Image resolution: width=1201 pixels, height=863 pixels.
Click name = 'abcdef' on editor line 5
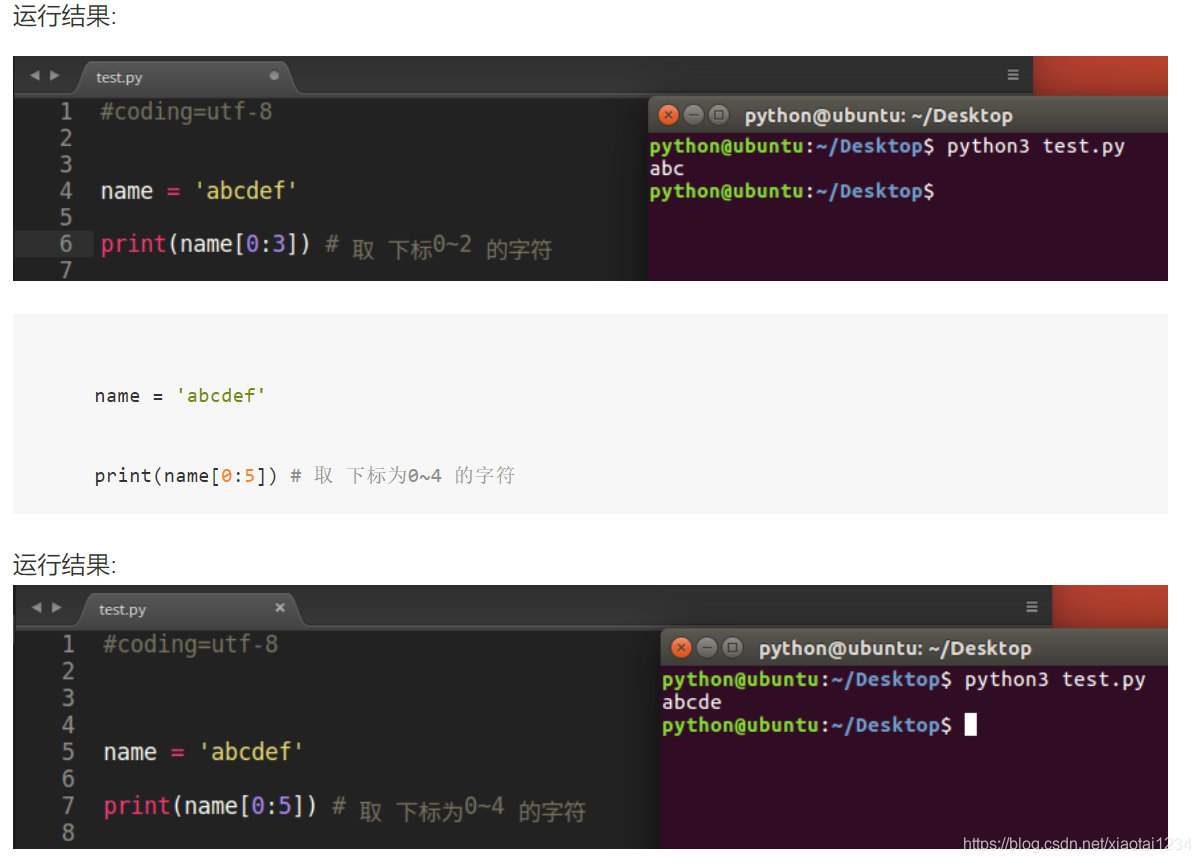(x=204, y=752)
